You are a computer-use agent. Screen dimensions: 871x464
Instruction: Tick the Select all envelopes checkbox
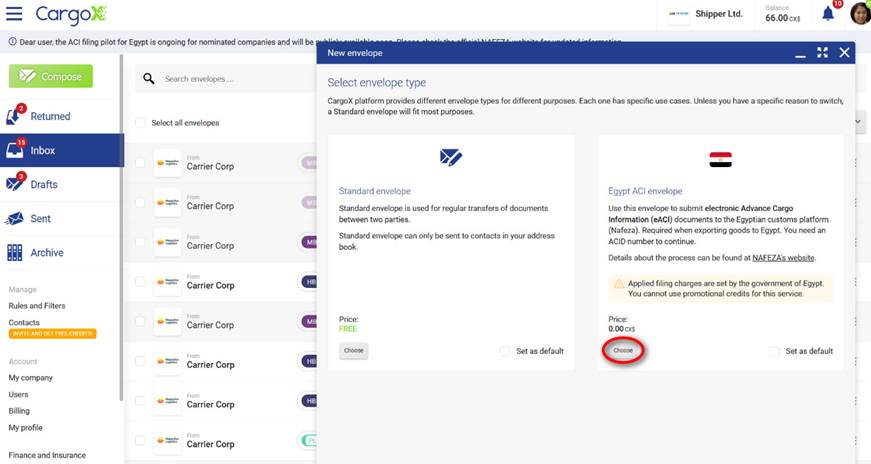click(x=140, y=122)
